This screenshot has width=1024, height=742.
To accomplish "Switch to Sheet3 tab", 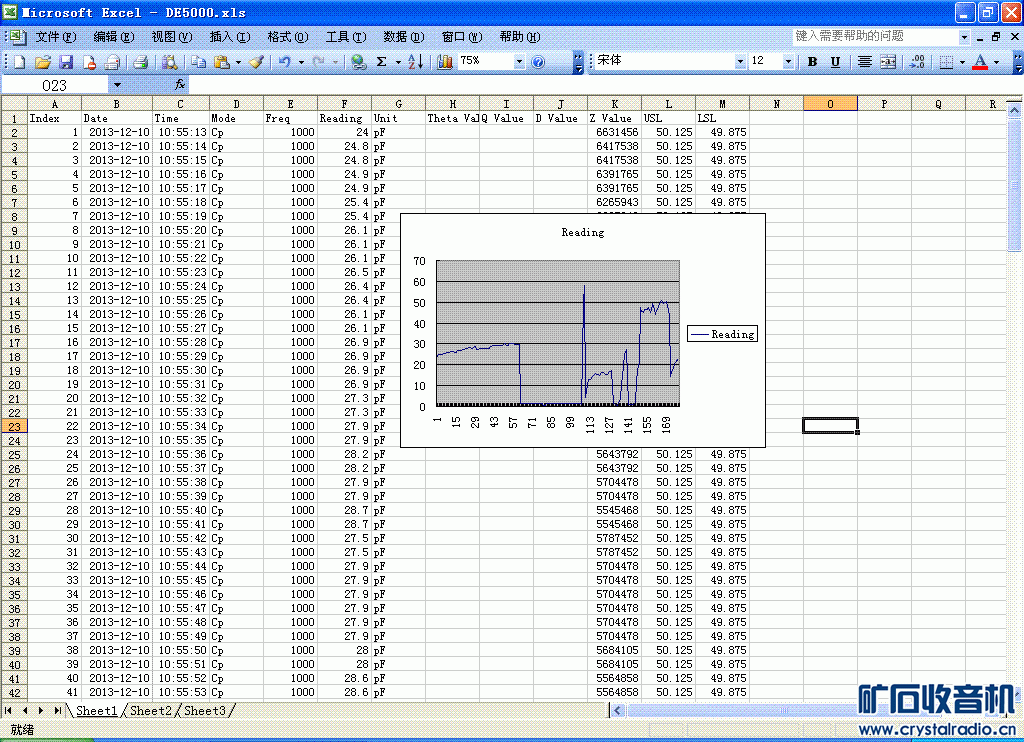I will pos(204,711).
